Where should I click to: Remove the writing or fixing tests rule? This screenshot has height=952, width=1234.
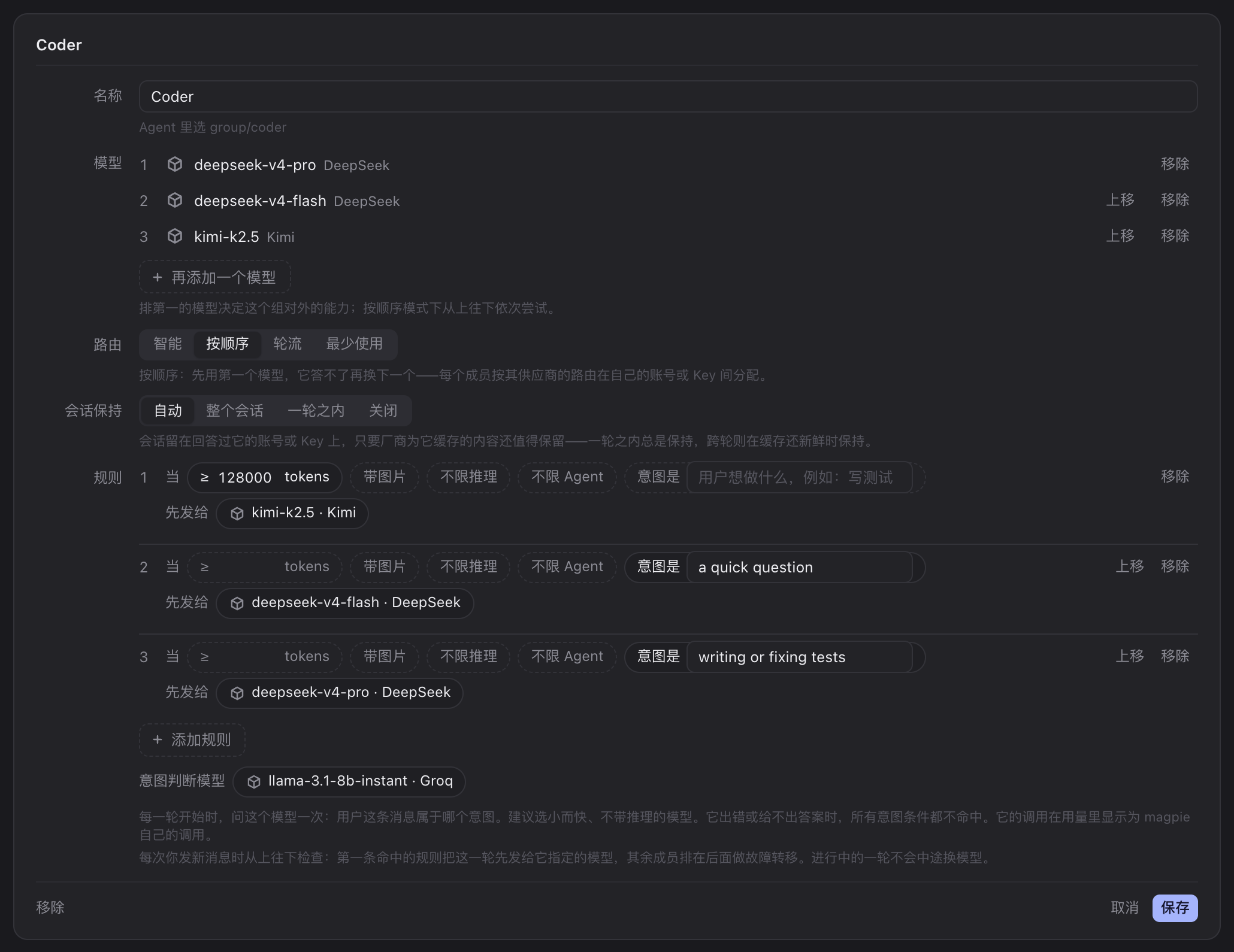[1175, 656]
